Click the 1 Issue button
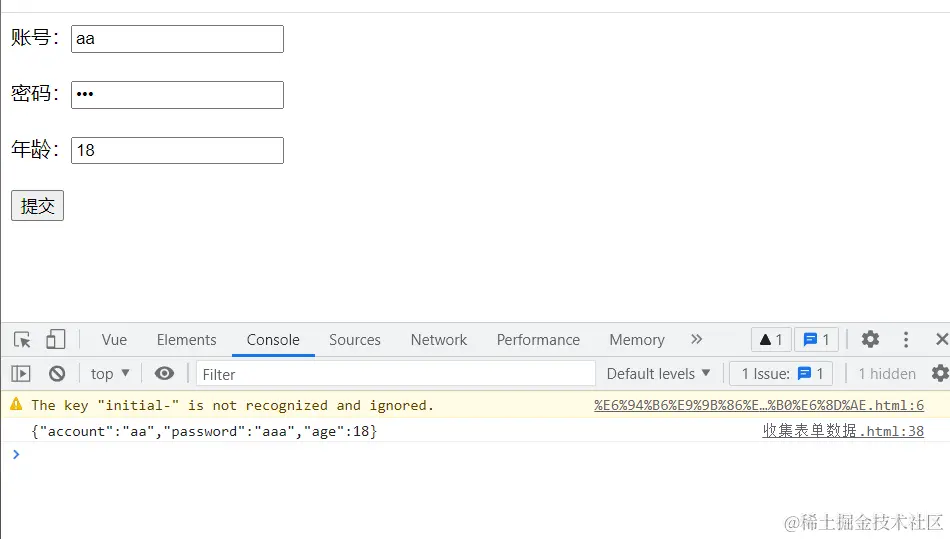This screenshot has width=950, height=539. tap(781, 374)
